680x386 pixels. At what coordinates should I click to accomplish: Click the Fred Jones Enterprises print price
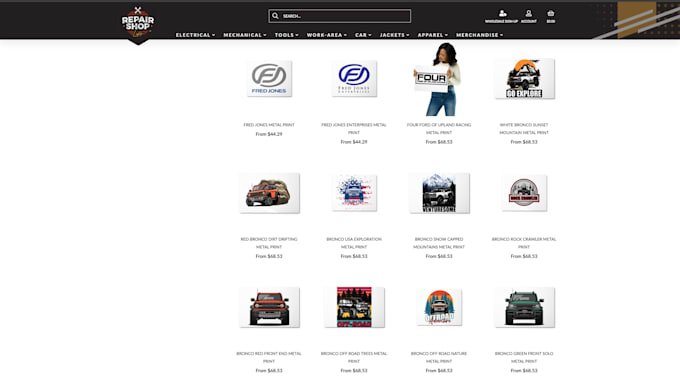coord(354,142)
